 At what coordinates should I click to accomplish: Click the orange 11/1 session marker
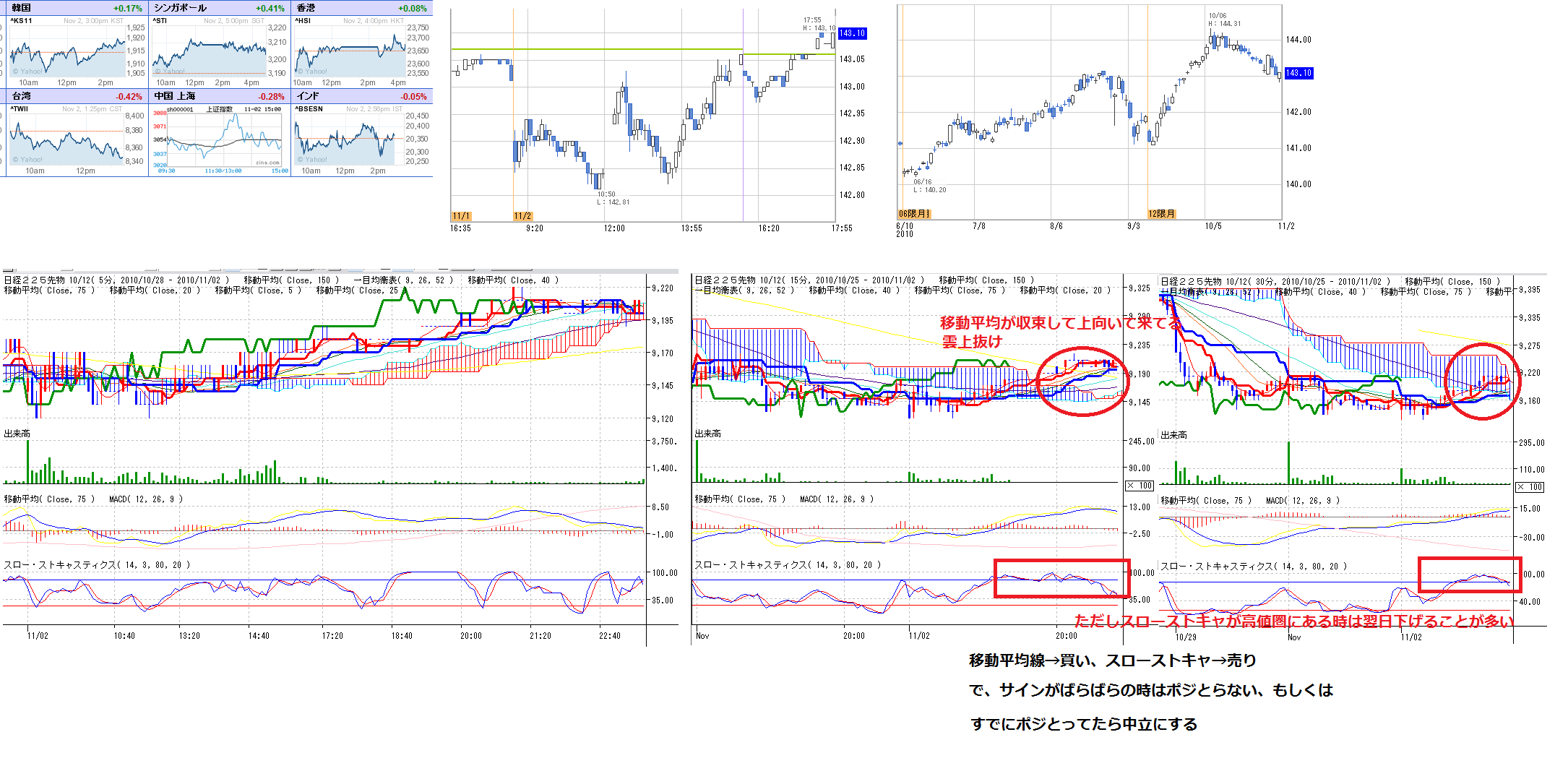(461, 216)
